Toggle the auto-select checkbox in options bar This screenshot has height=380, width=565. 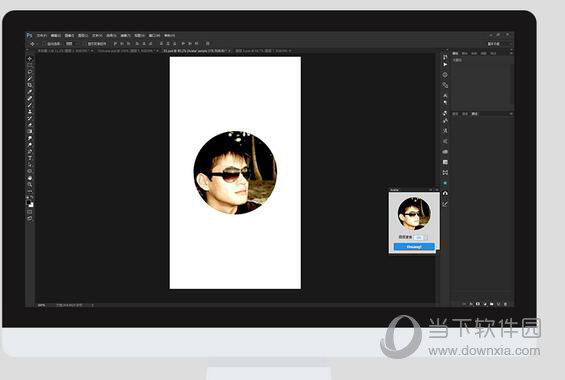[44, 44]
